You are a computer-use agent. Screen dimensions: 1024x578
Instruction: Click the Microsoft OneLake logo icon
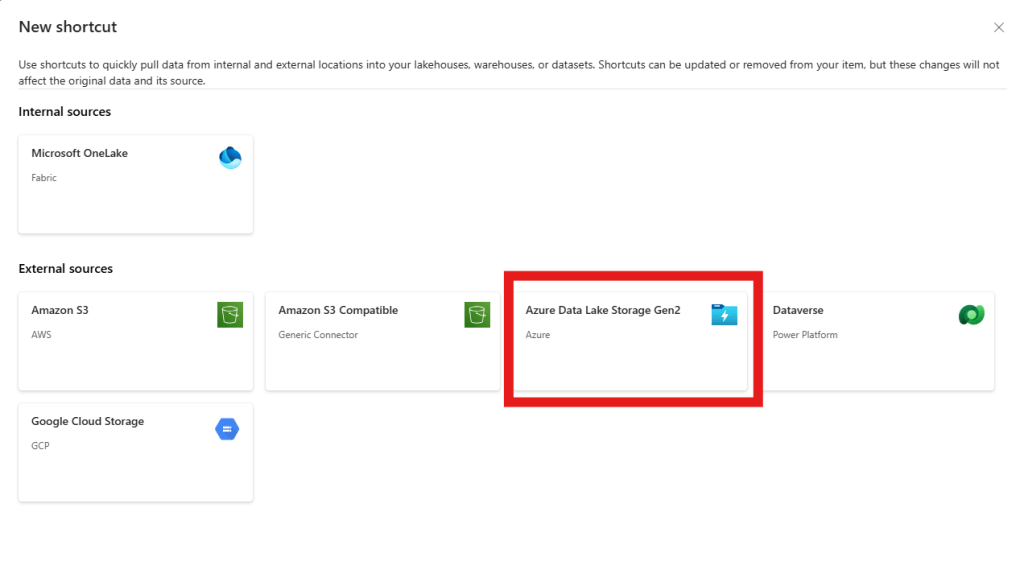click(230, 158)
